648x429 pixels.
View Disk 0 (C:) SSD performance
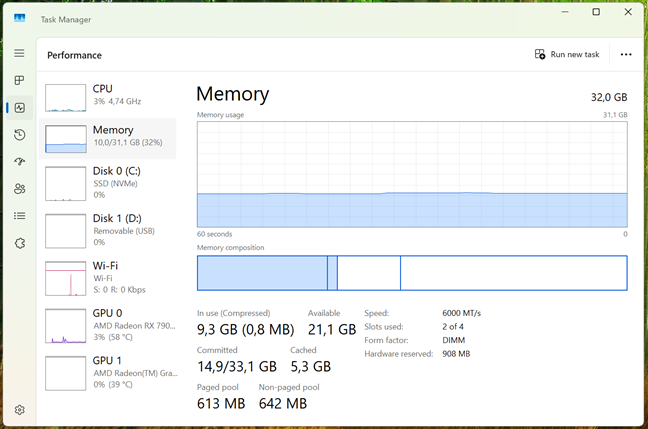click(108, 182)
